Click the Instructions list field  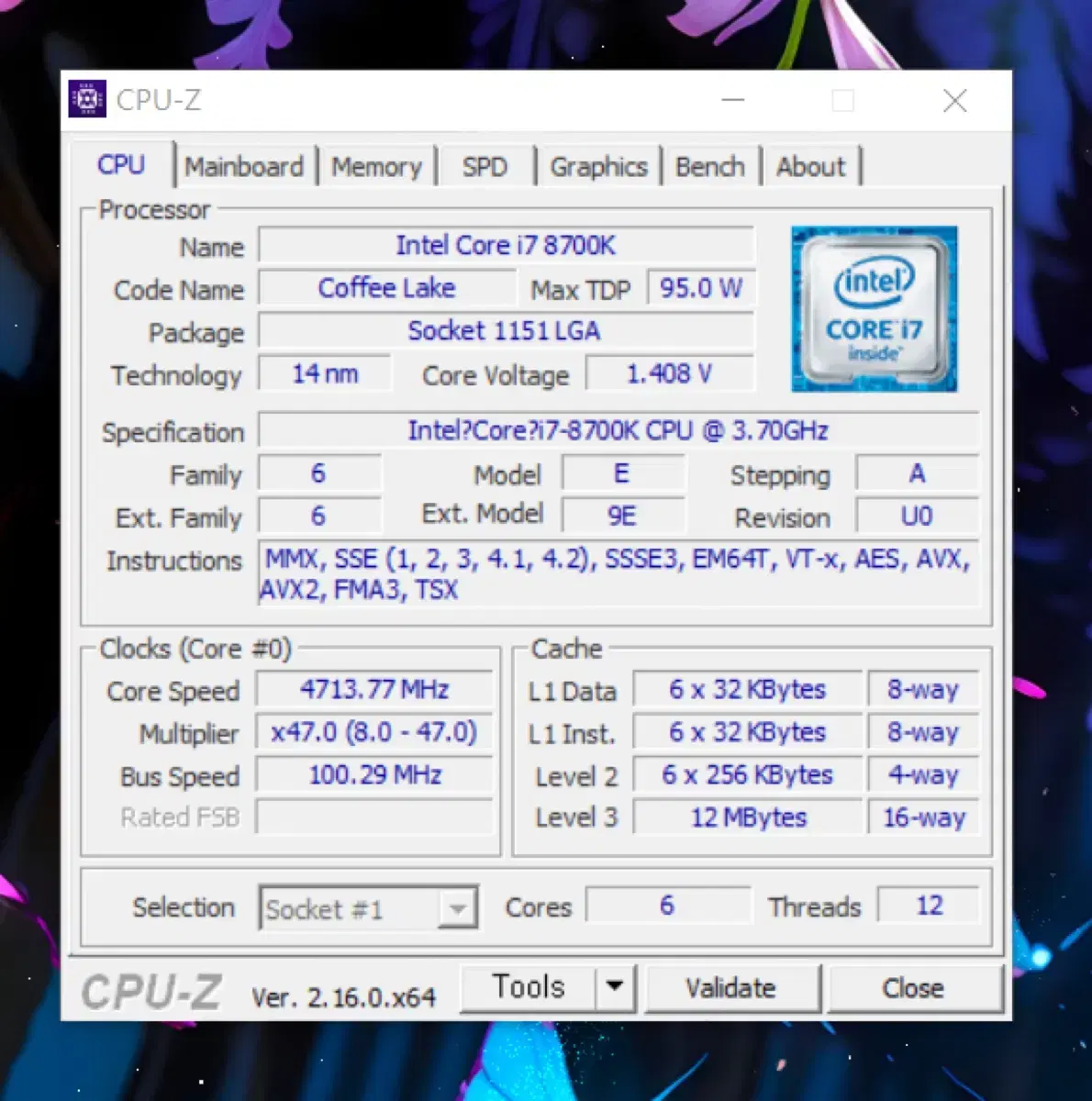point(618,573)
